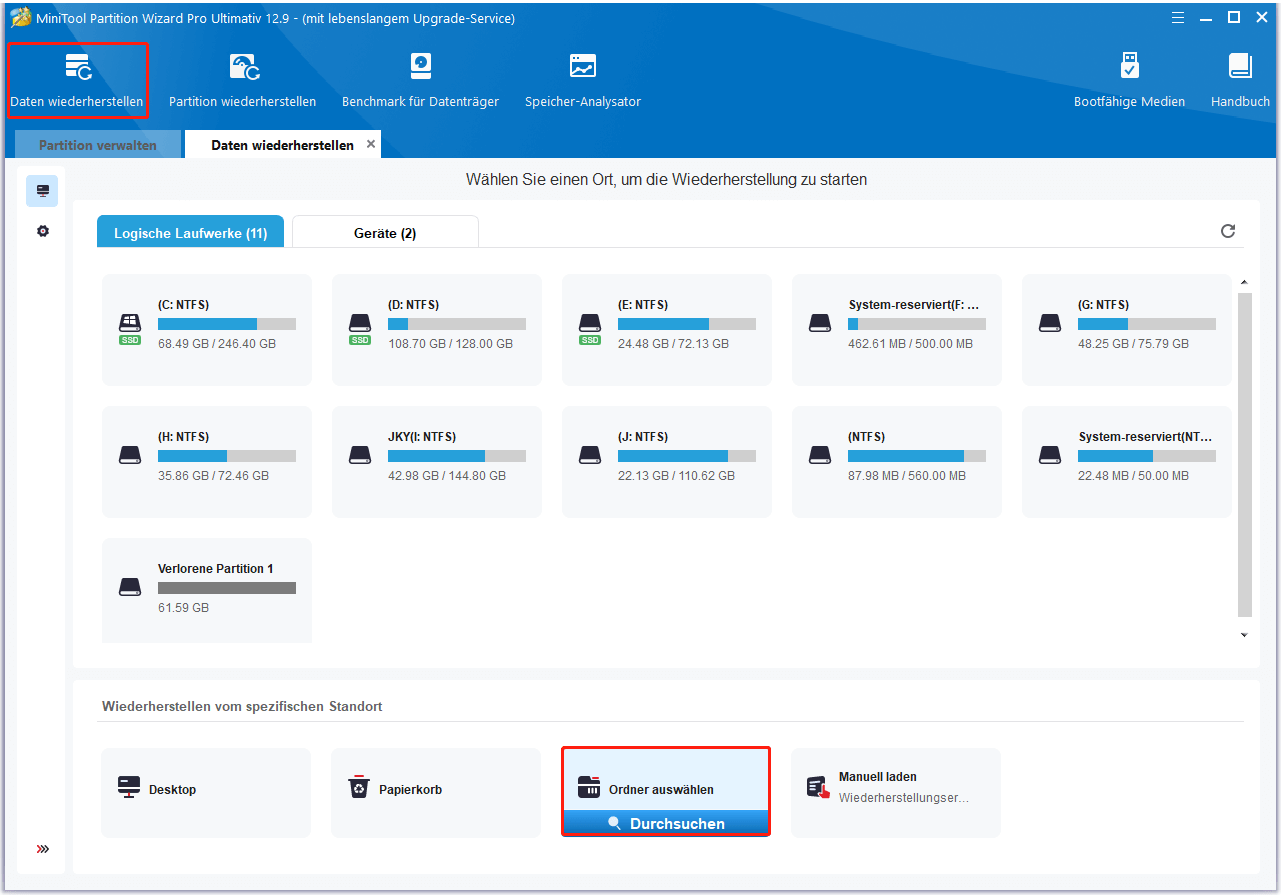Image resolution: width=1281 pixels, height=896 pixels.
Task: Select the Logische Laufwerke (11) tab
Action: coord(190,232)
